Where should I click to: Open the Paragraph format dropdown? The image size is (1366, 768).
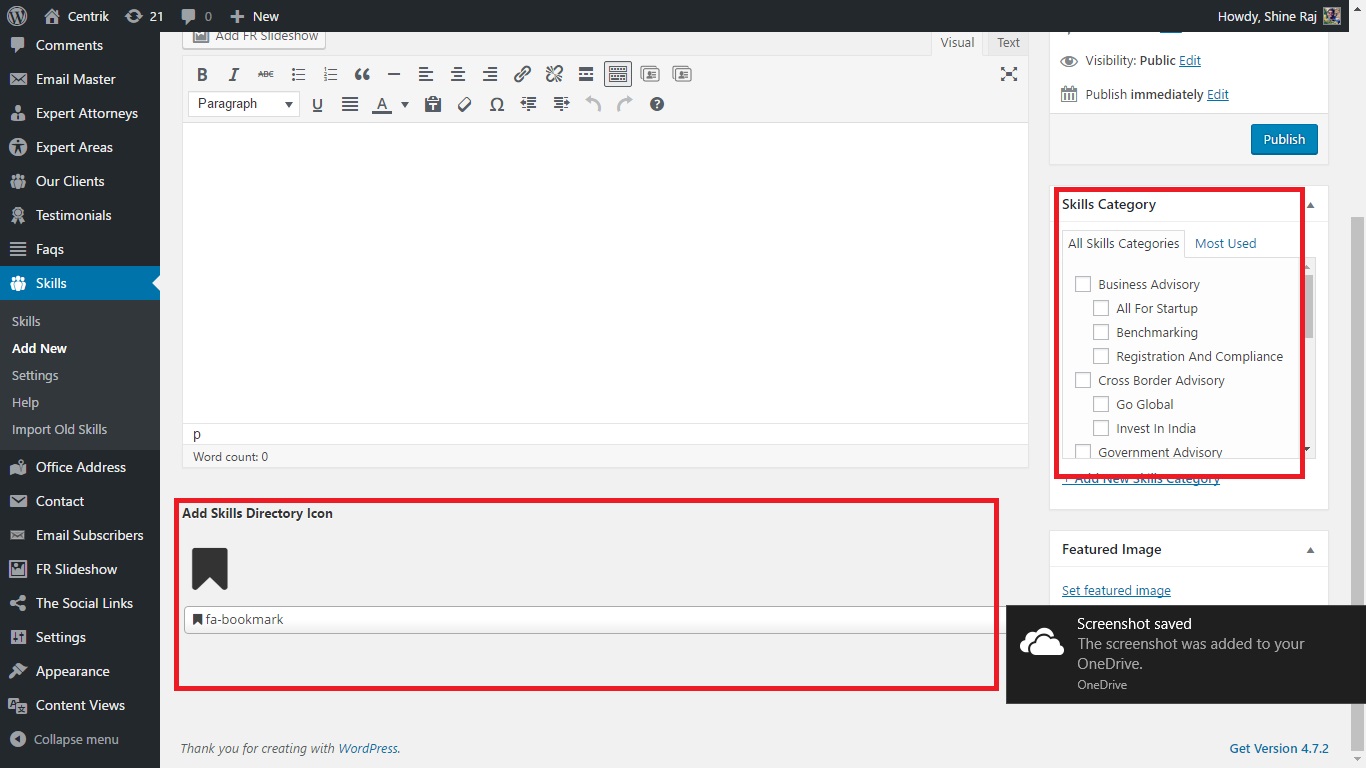coord(243,104)
